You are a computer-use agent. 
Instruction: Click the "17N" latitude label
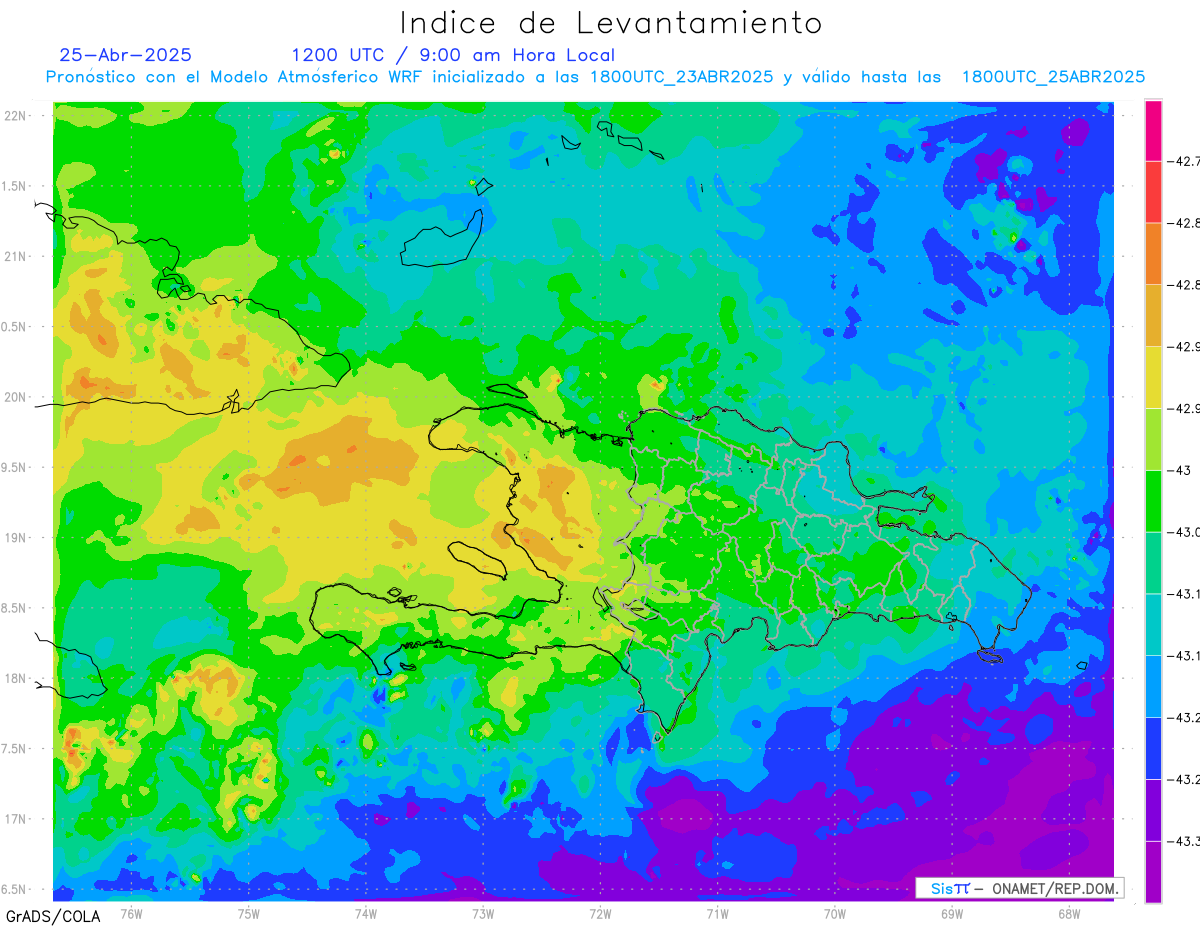15,819
